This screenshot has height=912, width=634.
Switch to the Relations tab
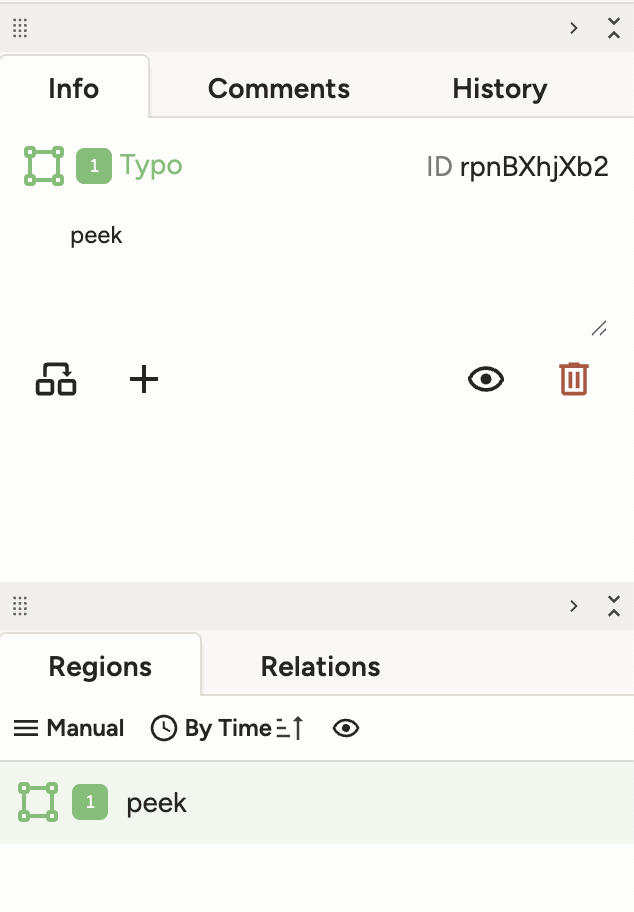pyautogui.click(x=320, y=667)
